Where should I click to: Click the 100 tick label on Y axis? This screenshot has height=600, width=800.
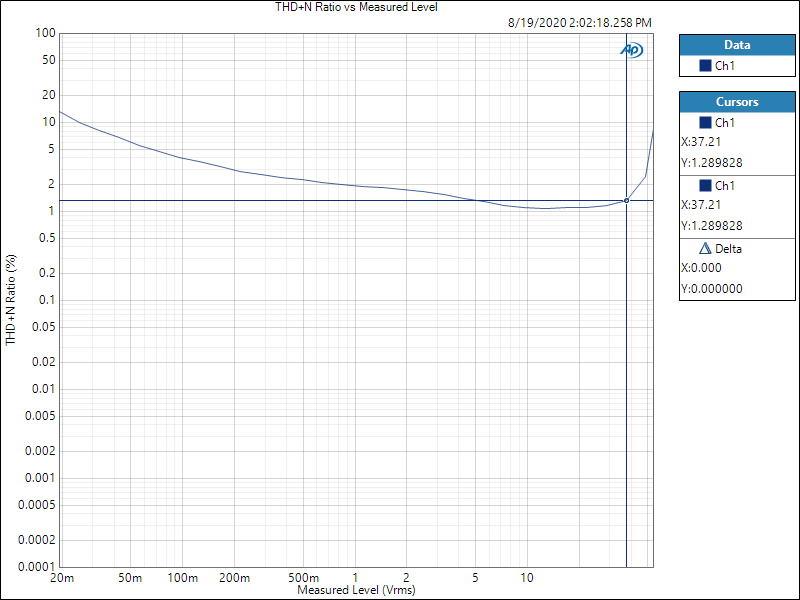click(45, 33)
